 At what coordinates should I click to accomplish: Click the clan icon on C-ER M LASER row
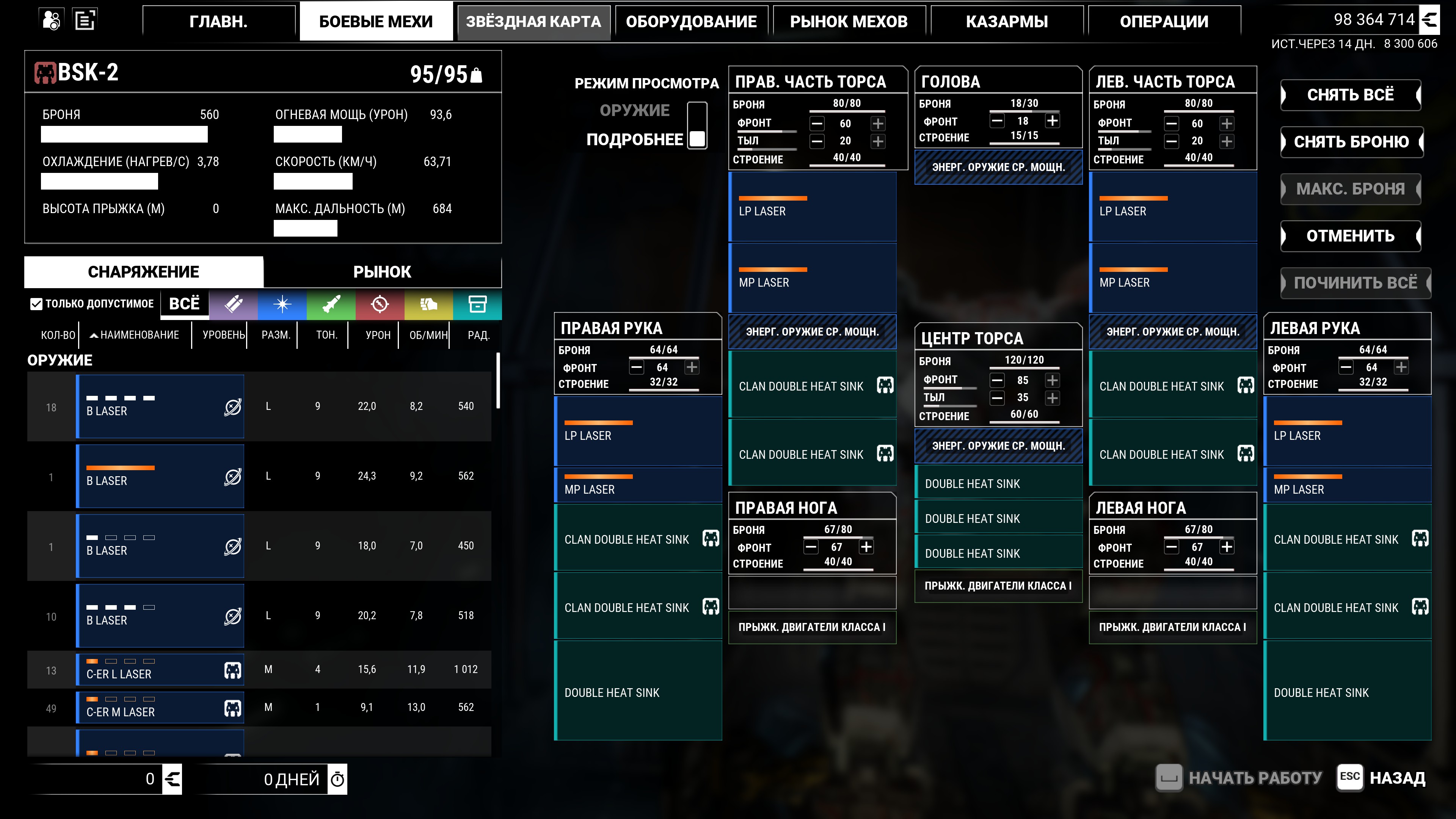pyautogui.click(x=233, y=708)
